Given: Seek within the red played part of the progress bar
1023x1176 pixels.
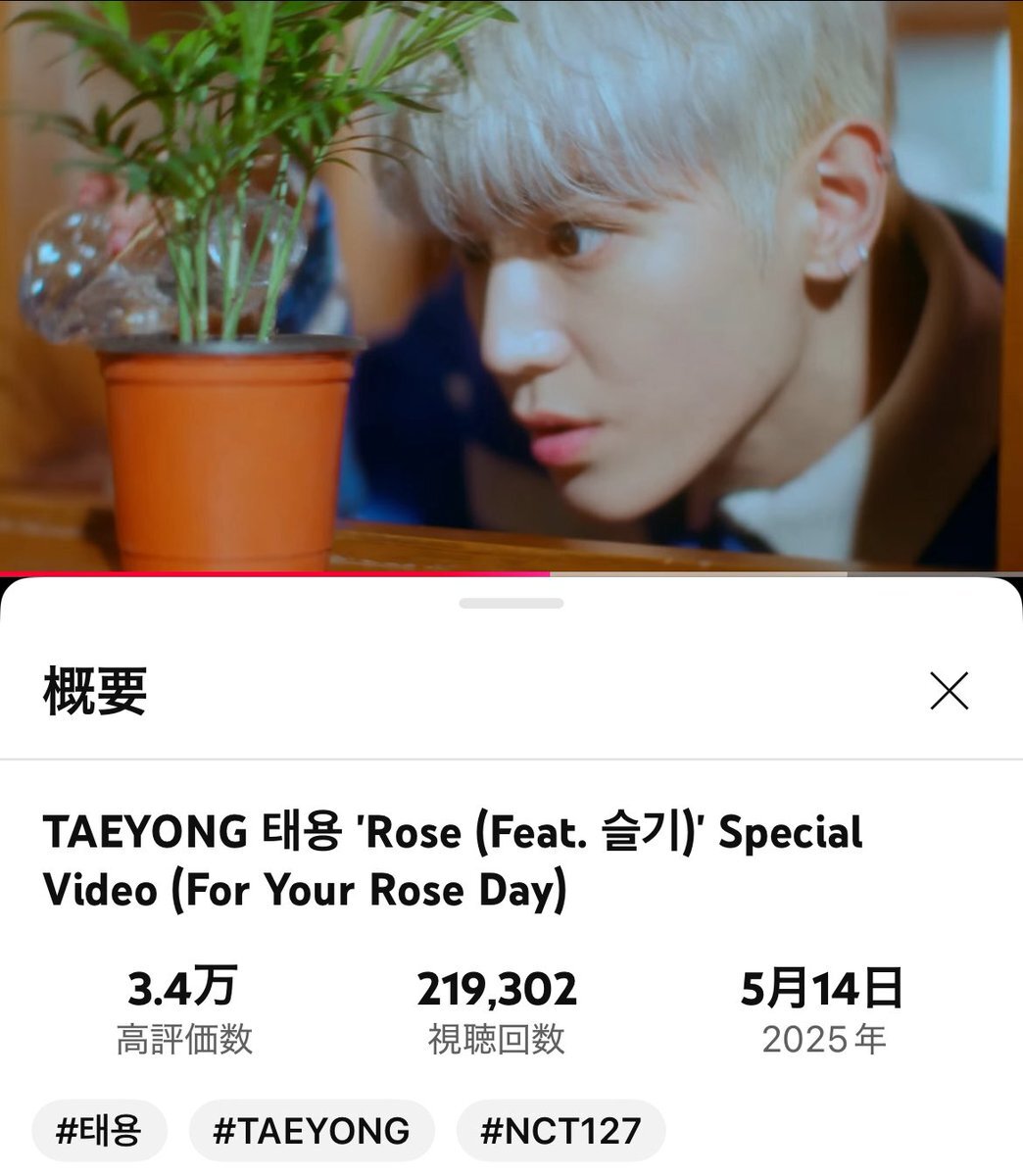Looking at the screenshot, I should (274, 573).
